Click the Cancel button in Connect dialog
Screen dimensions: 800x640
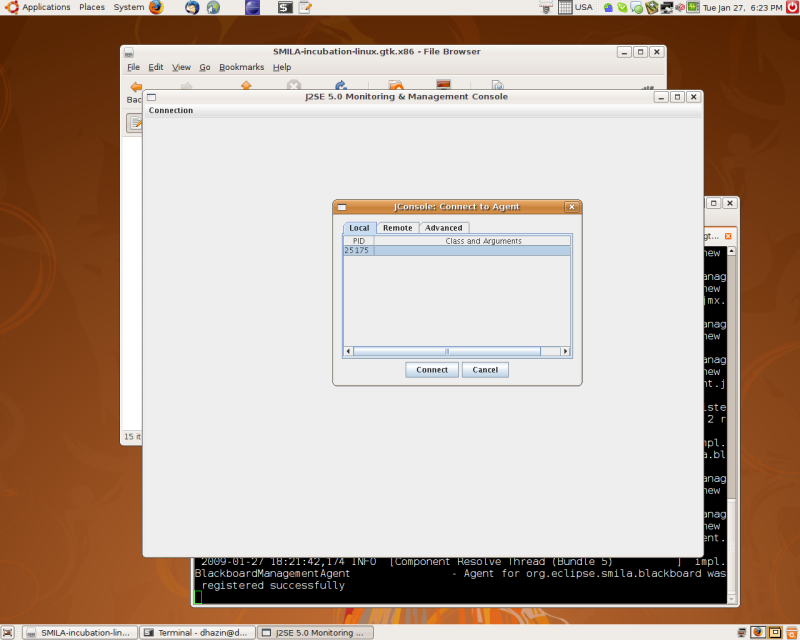pyautogui.click(x=485, y=370)
